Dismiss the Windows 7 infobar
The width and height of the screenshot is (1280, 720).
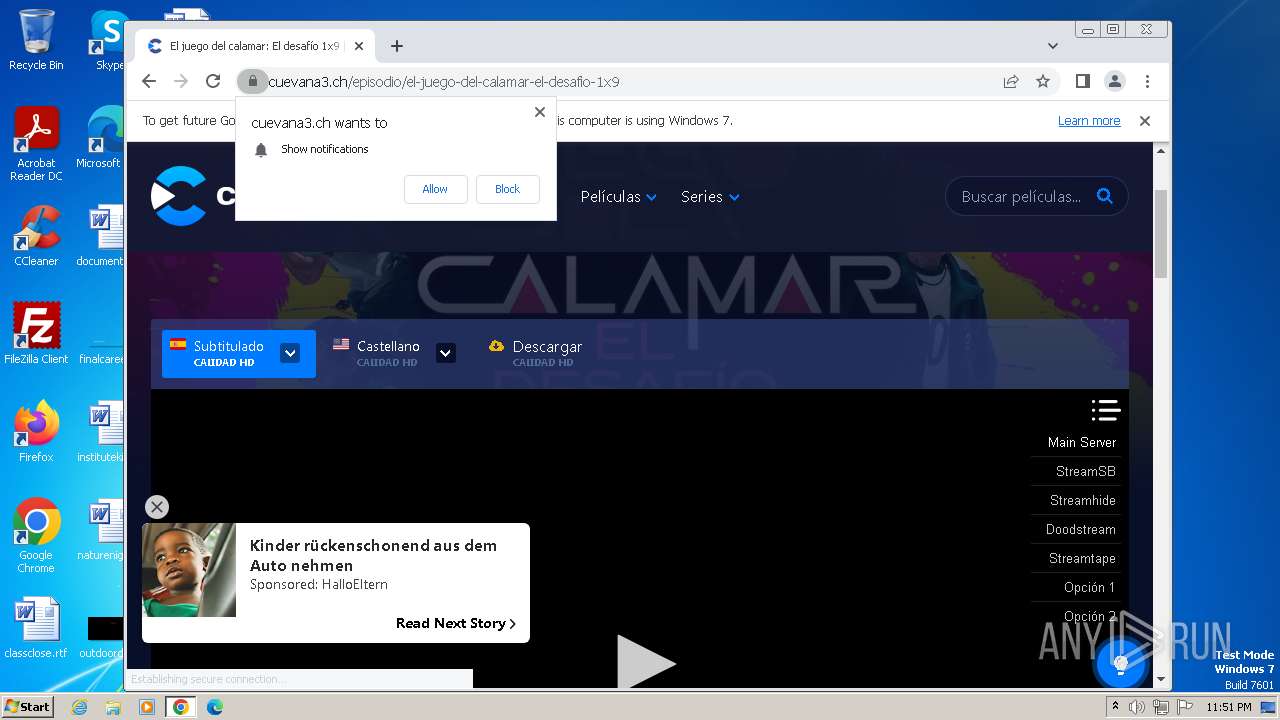1145,121
